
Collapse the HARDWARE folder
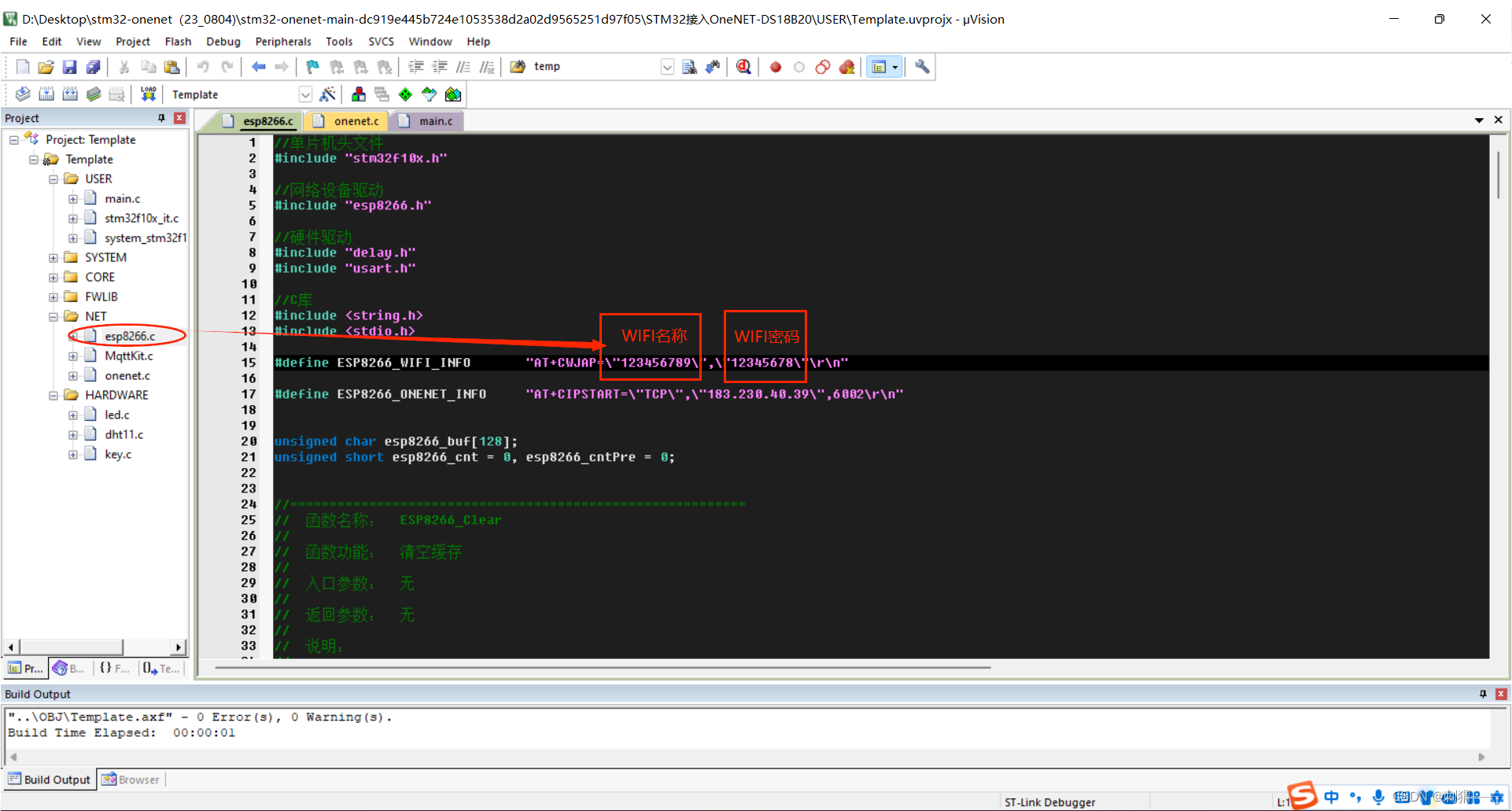point(53,396)
